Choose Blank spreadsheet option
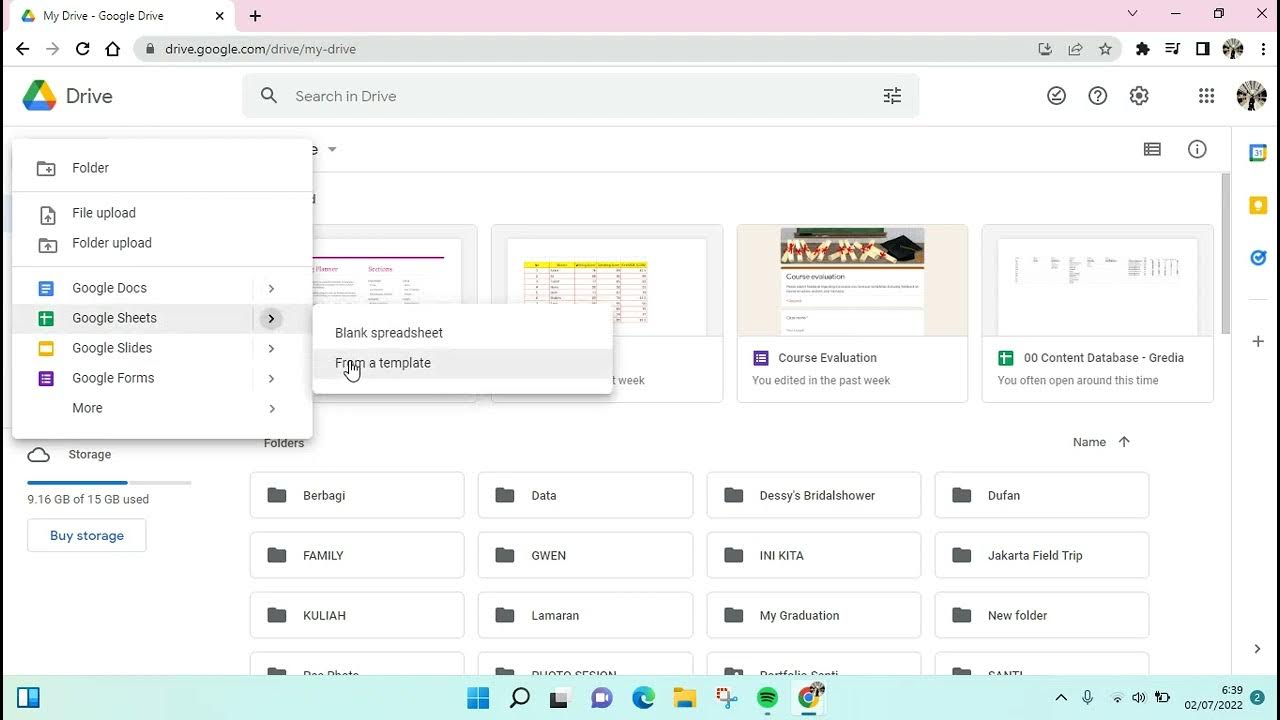The height and width of the screenshot is (720, 1280). coord(462,333)
